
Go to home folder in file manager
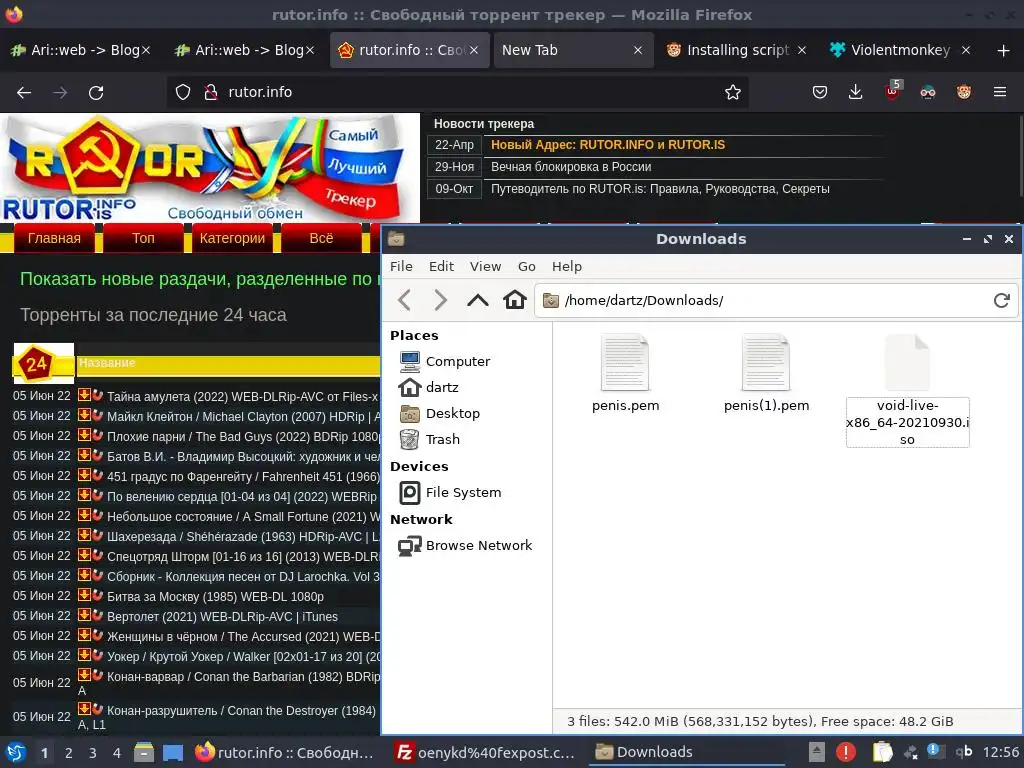coord(515,300)
